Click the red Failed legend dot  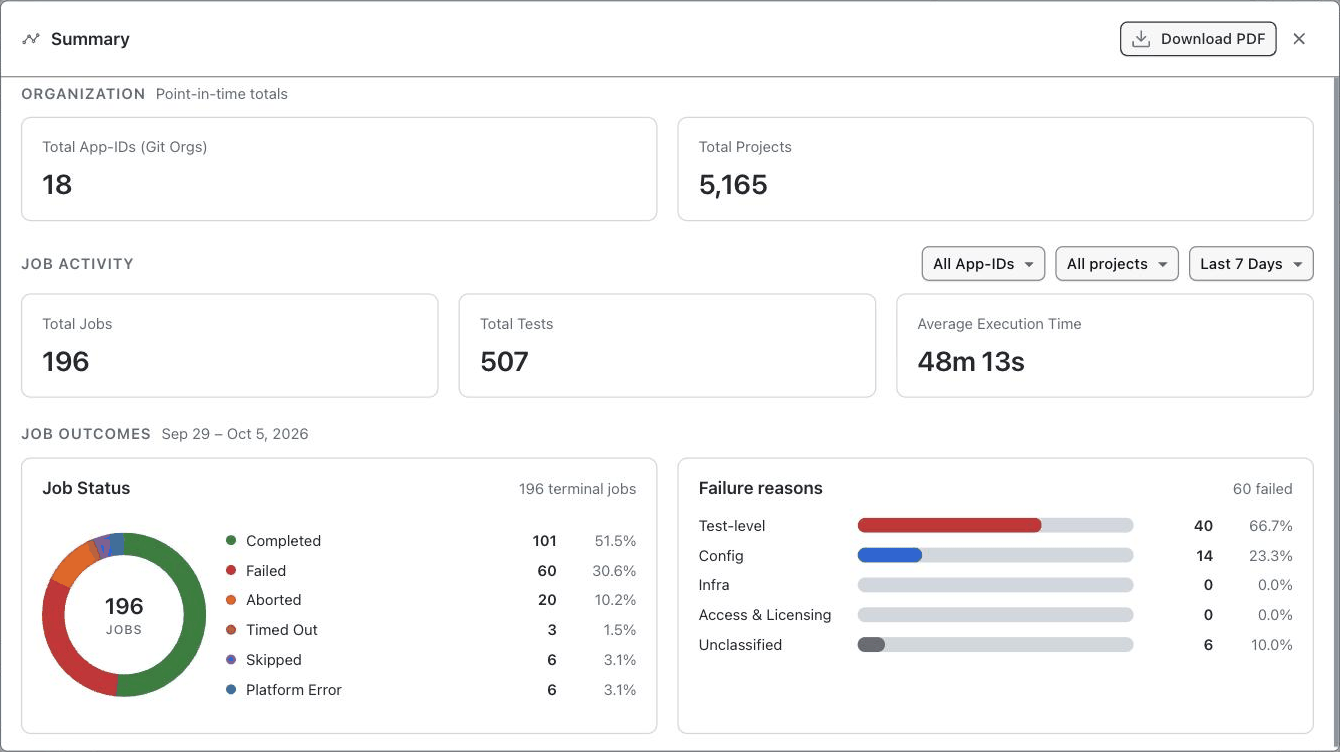(x=231, y=571)
